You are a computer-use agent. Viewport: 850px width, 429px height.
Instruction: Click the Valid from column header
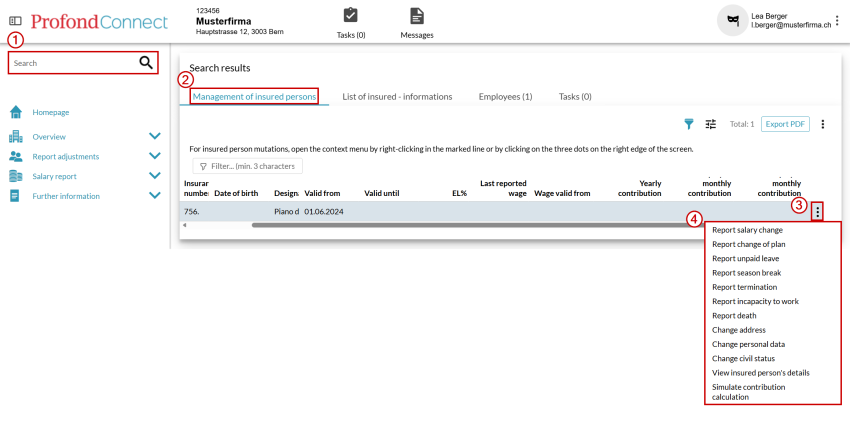point(322,193)
